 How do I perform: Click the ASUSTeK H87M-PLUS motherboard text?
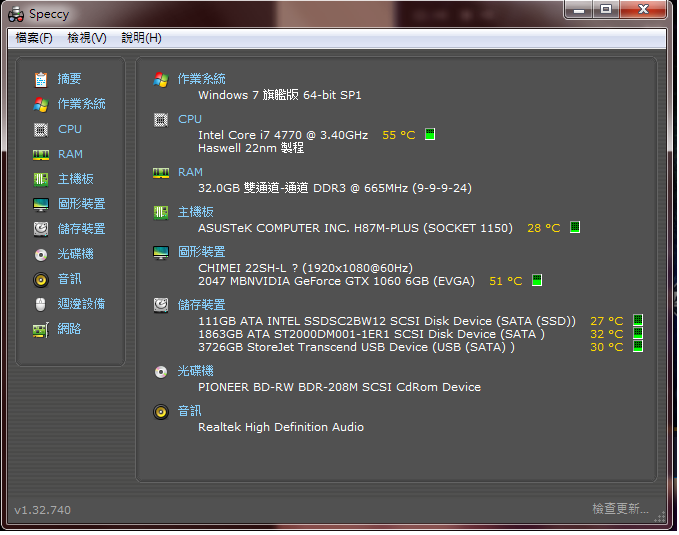click(355, 228)
